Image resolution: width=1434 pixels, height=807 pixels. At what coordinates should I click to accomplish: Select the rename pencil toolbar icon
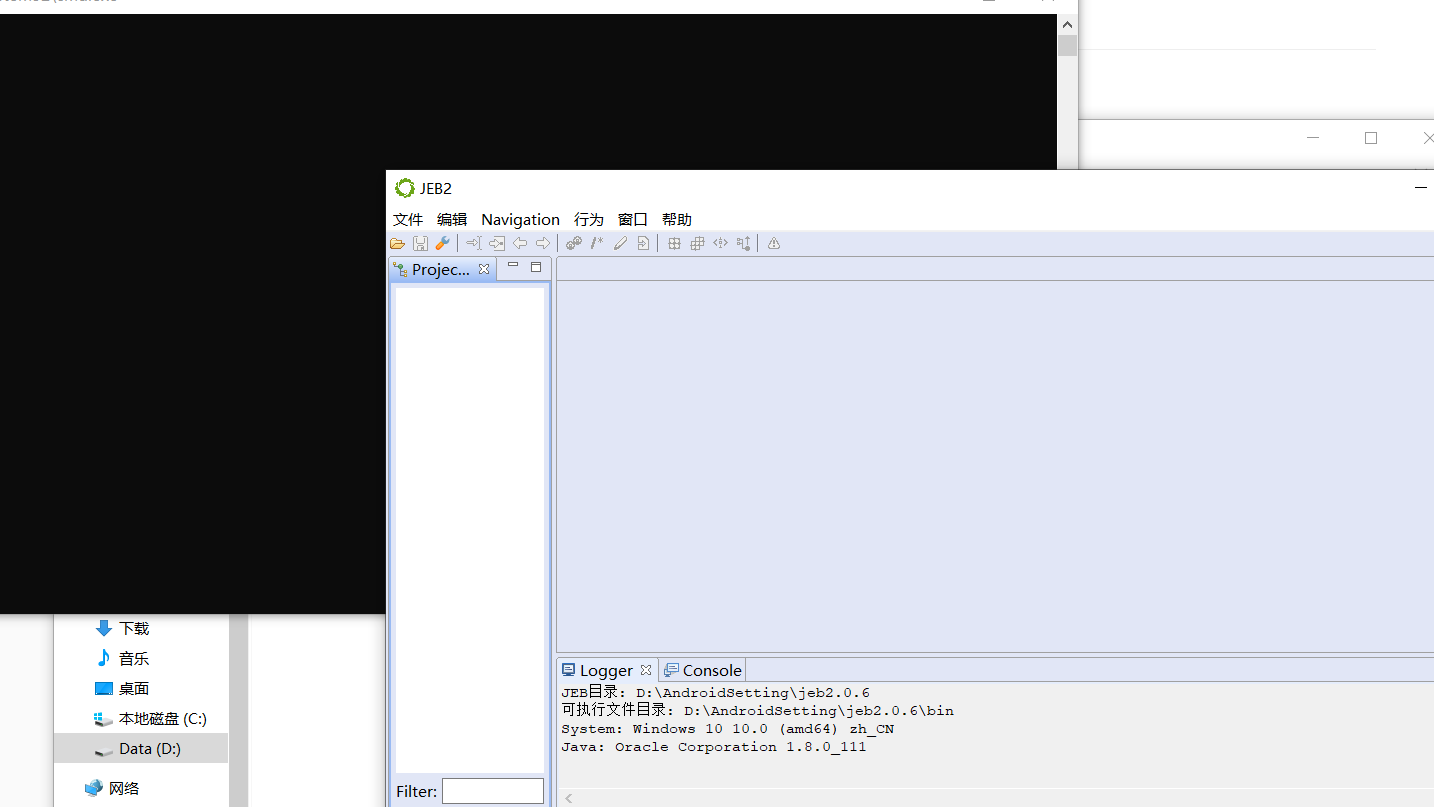coord(620,243)
